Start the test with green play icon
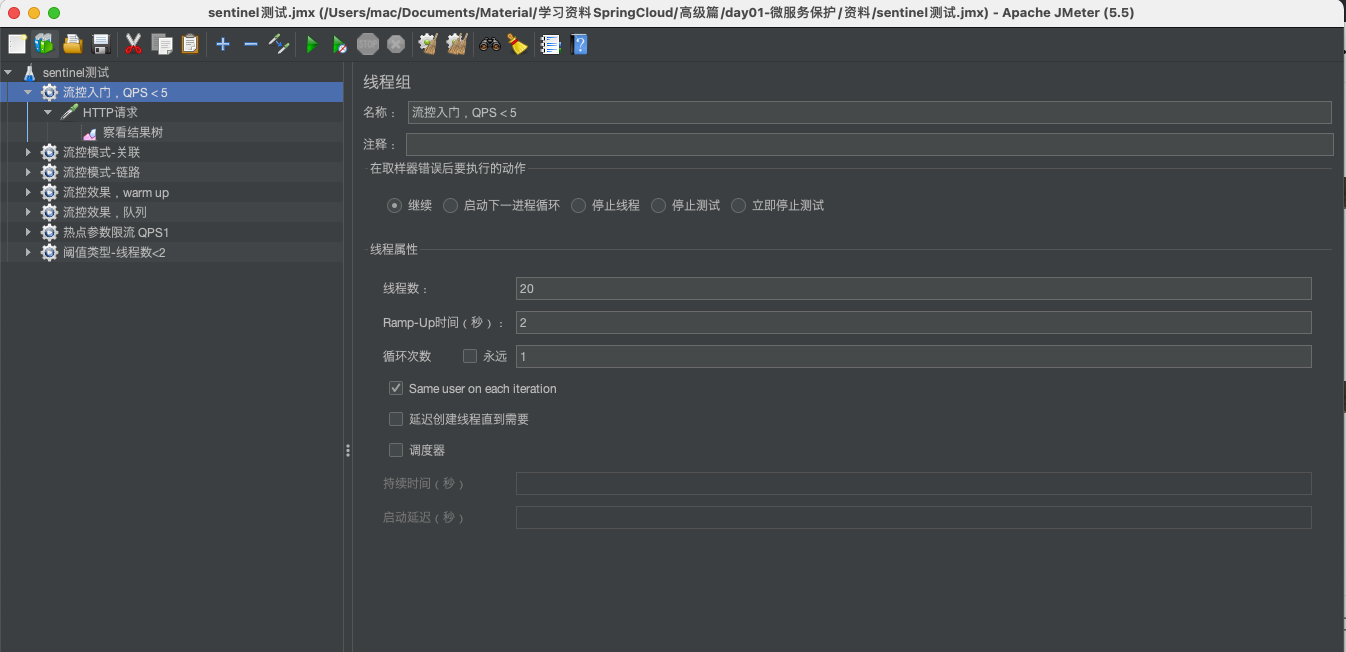The image size is (1346, 652). (312, 44)
